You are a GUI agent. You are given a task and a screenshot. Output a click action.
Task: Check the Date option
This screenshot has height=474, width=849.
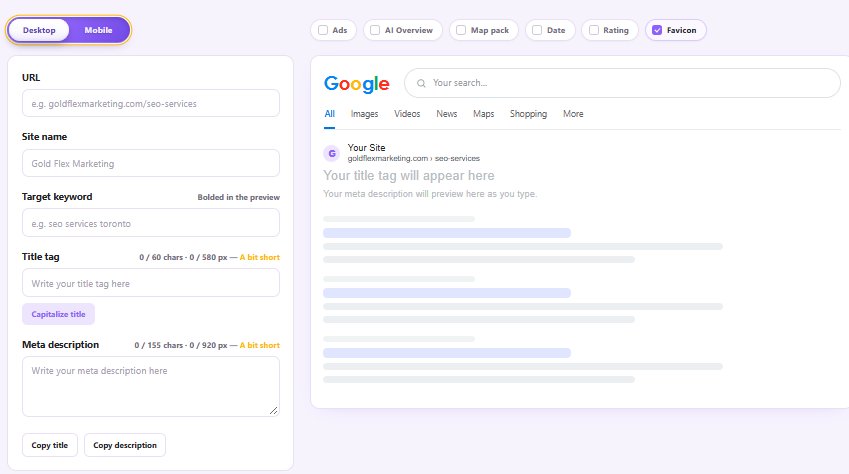click(x=537, y=30)
